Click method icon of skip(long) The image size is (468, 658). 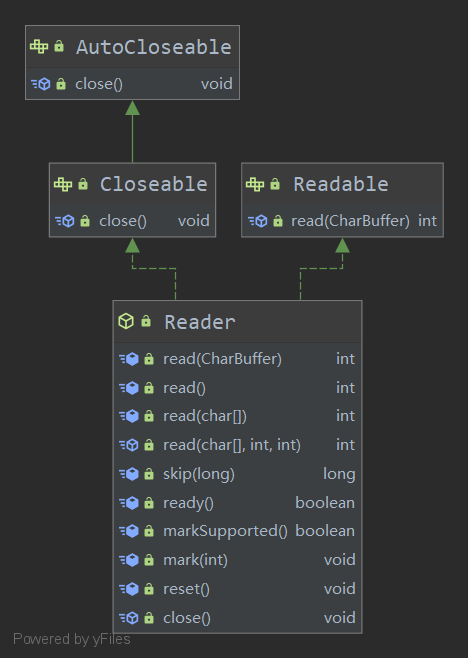coord(129,474)
